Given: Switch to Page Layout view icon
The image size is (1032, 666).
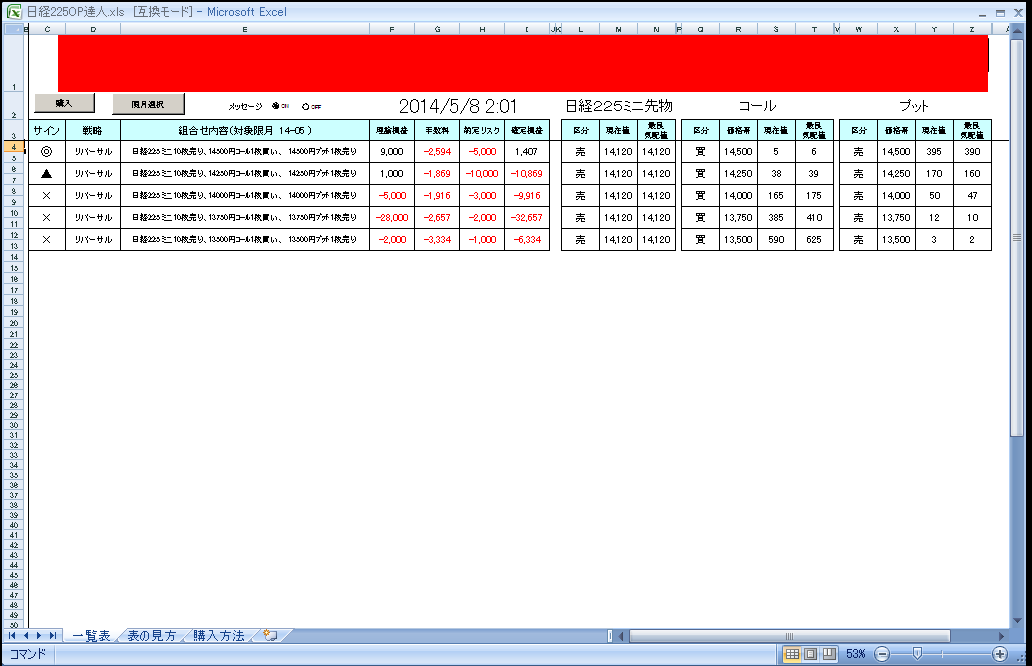Looking at the screenshot, I should (811, 654).
